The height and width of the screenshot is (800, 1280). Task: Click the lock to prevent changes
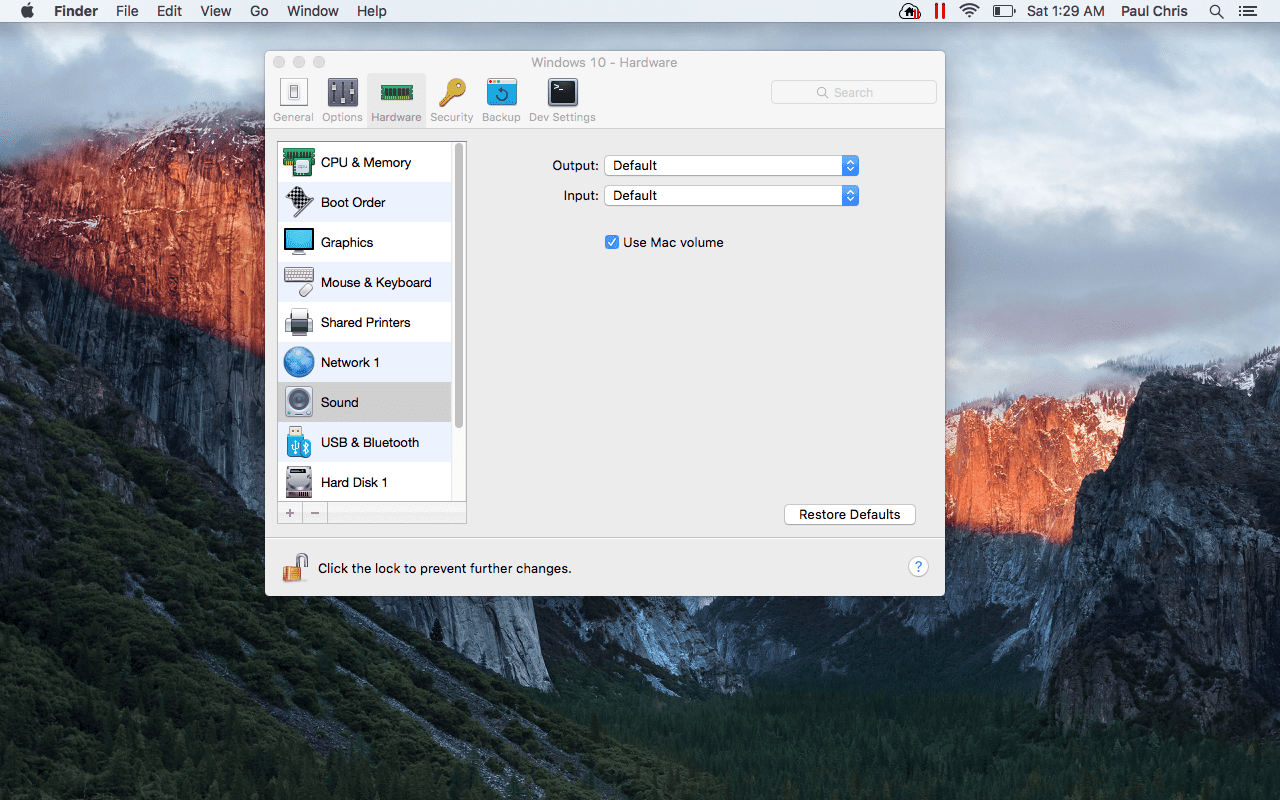click(295, 567)
